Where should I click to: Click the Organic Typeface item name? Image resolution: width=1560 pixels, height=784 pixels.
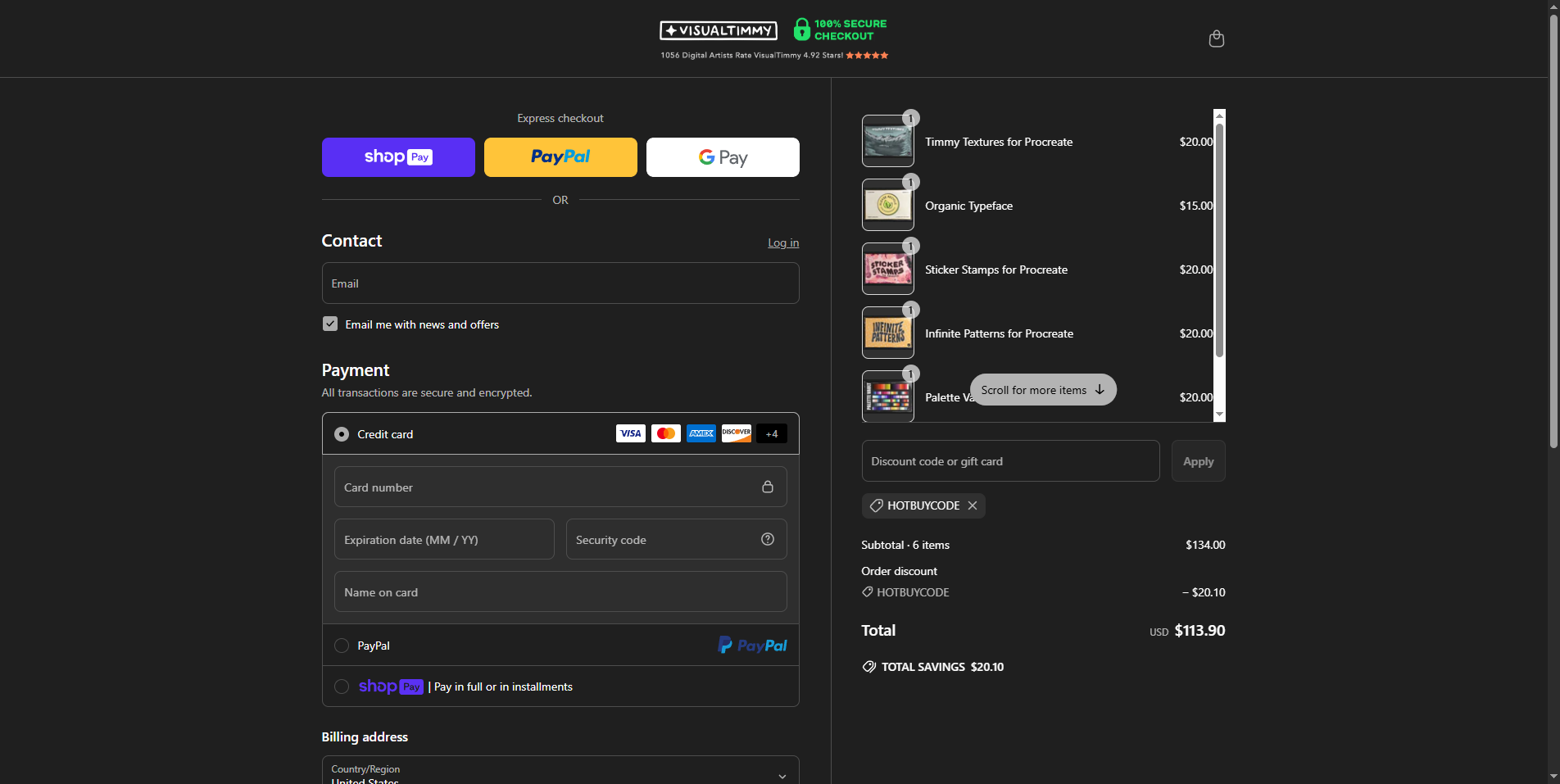(x=968, y=206)
